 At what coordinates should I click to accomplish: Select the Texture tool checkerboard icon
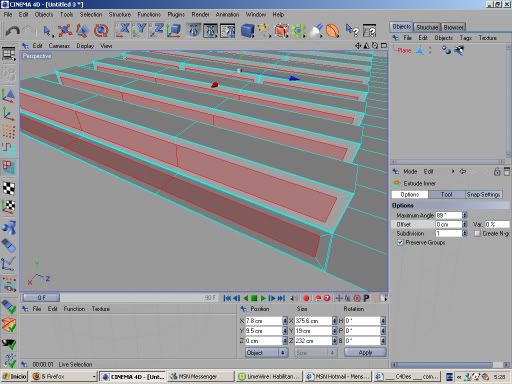[x=8, y=188]
